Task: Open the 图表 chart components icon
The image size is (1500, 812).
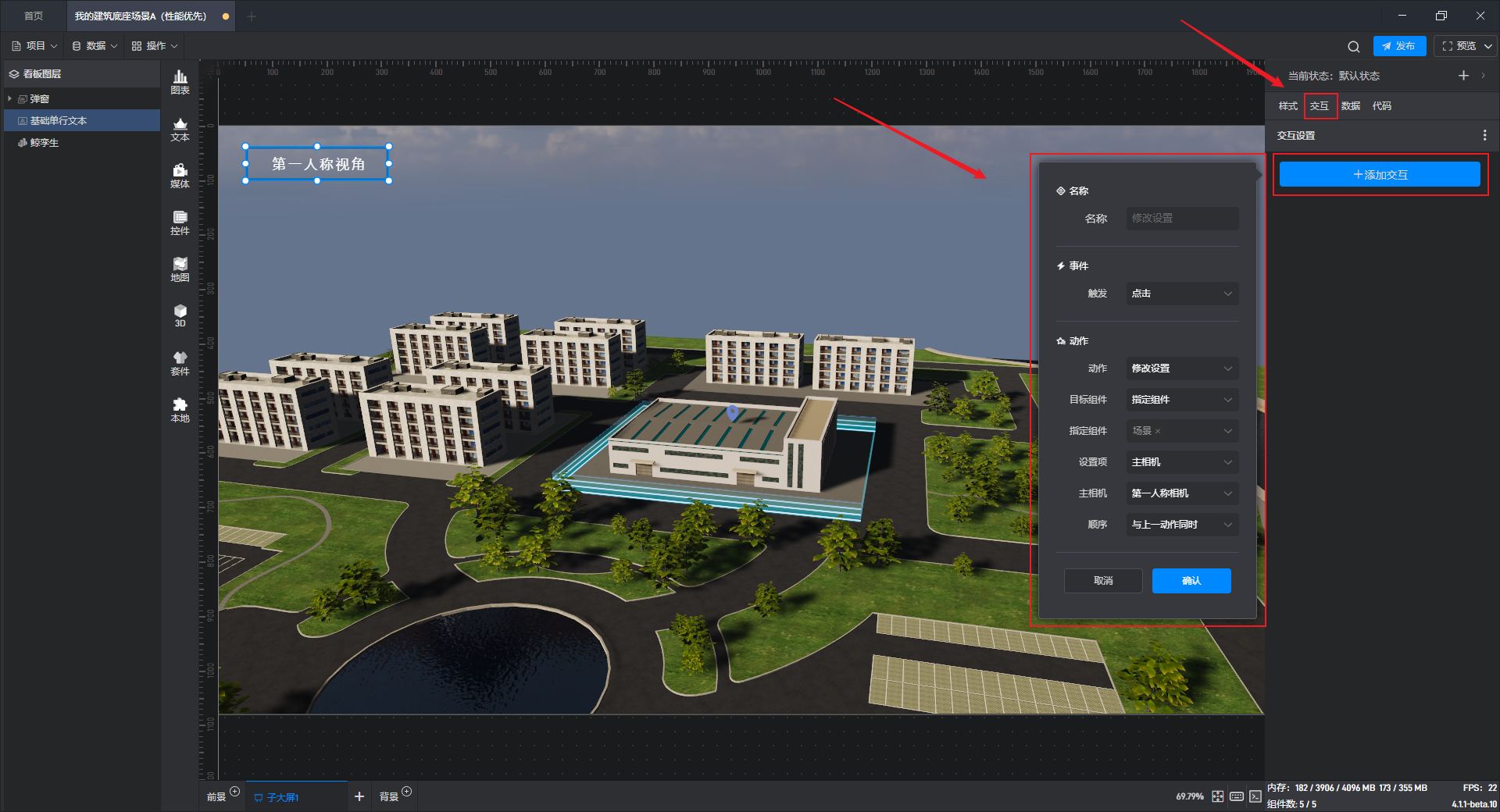Action: (180, 81)
